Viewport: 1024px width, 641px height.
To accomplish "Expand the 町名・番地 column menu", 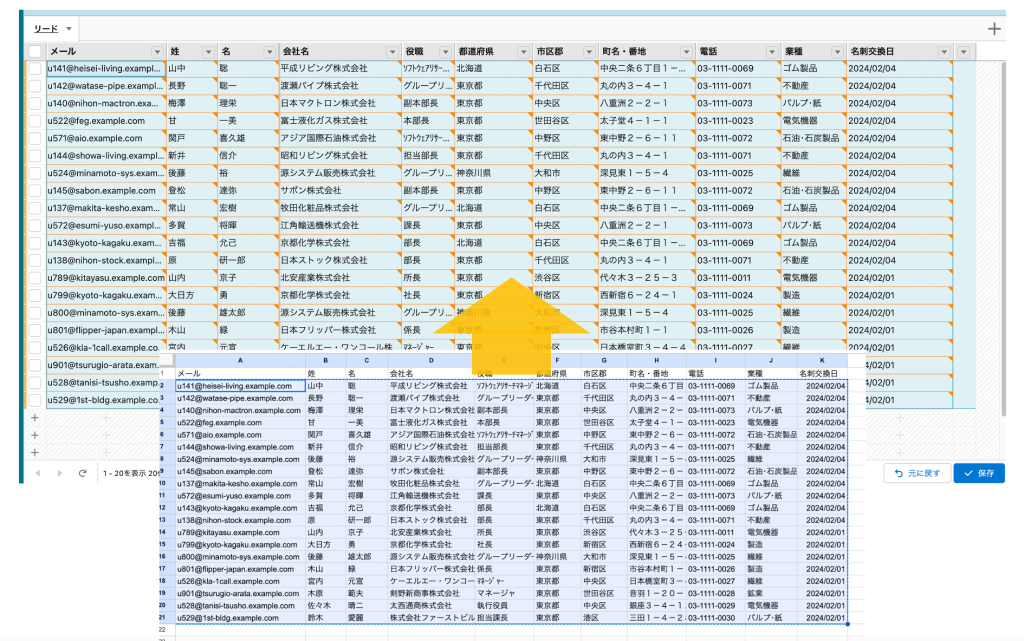I will pyautogui.click(x=686, y=52).
